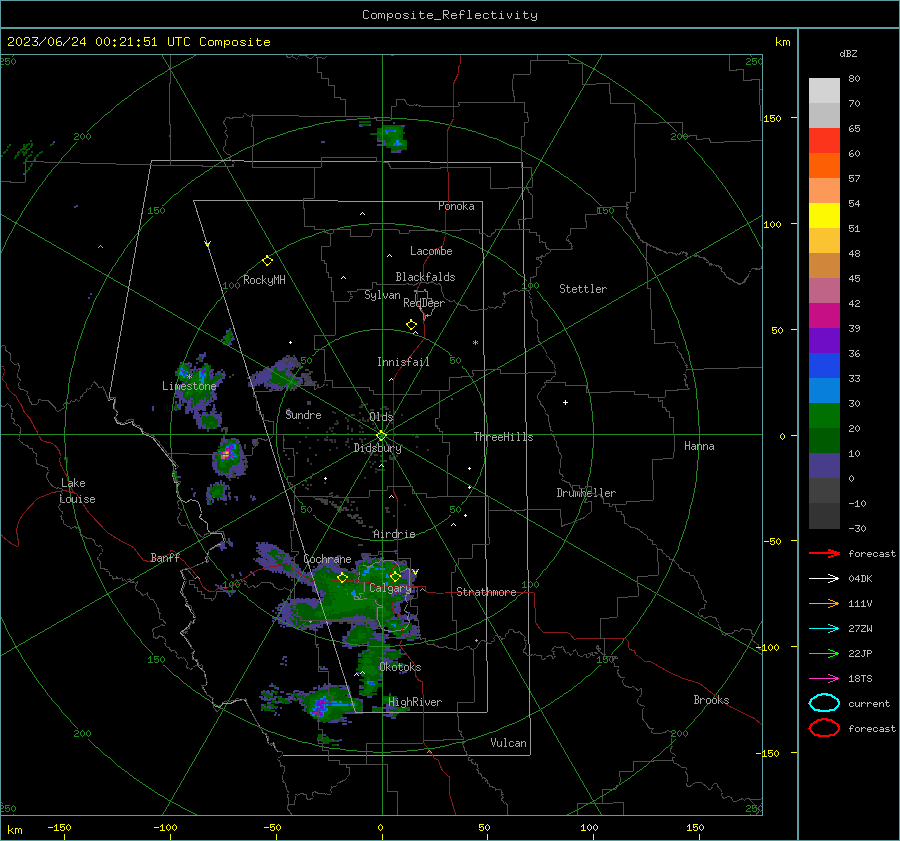Click the dBZ heading above color scale
This screenshot has height=841, width=900.
point(848,53)
